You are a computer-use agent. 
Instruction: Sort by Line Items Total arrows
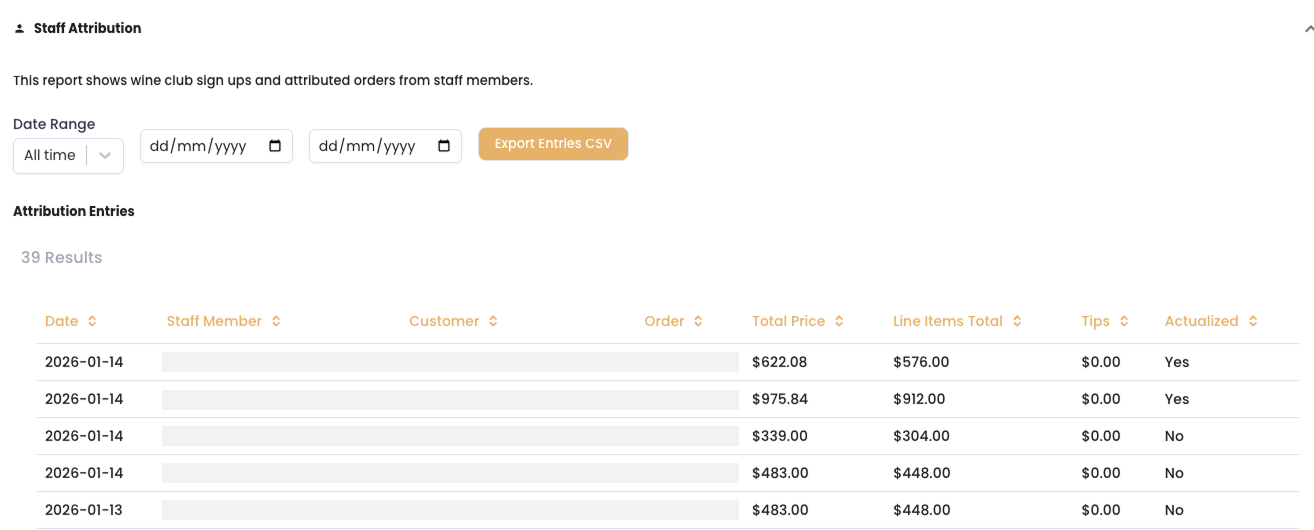point(1017,321)
